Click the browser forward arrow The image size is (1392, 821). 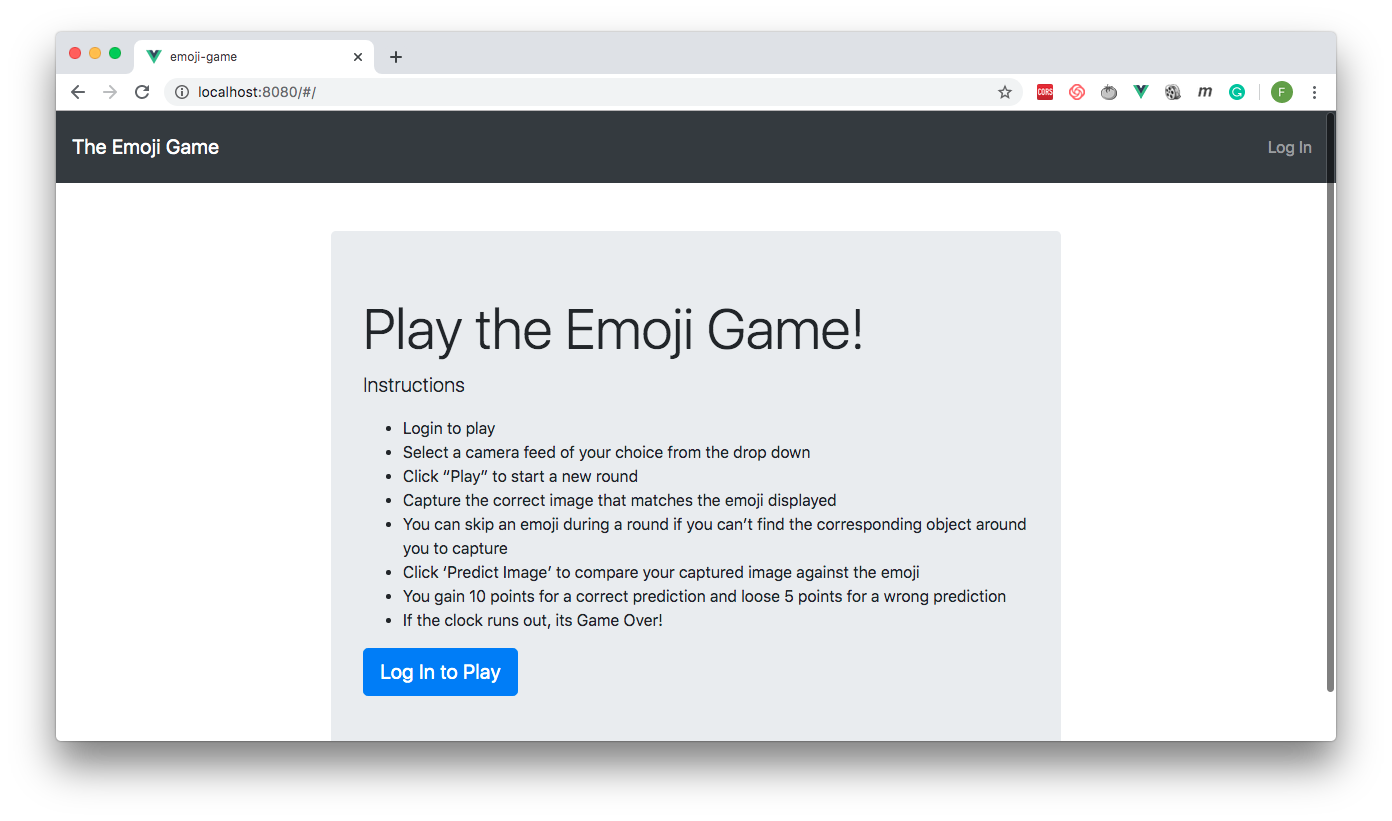[110, 92]
